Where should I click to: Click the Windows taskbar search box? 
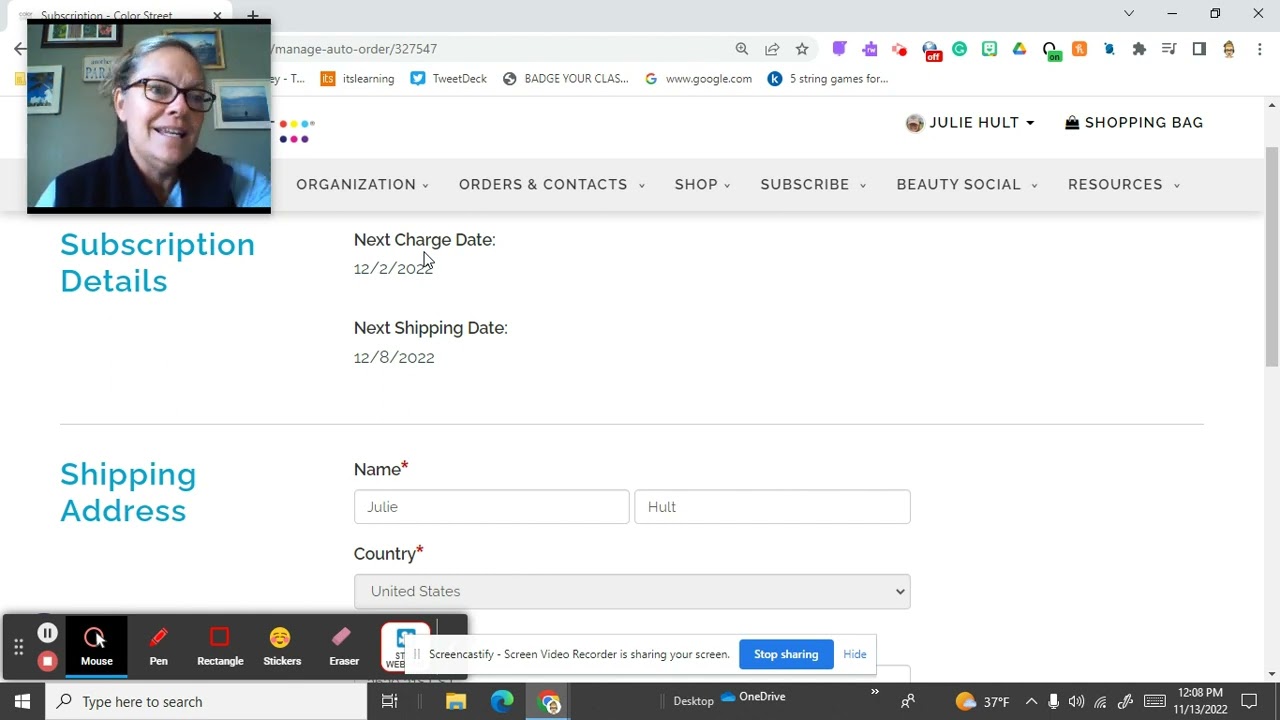tap(207, 702)
